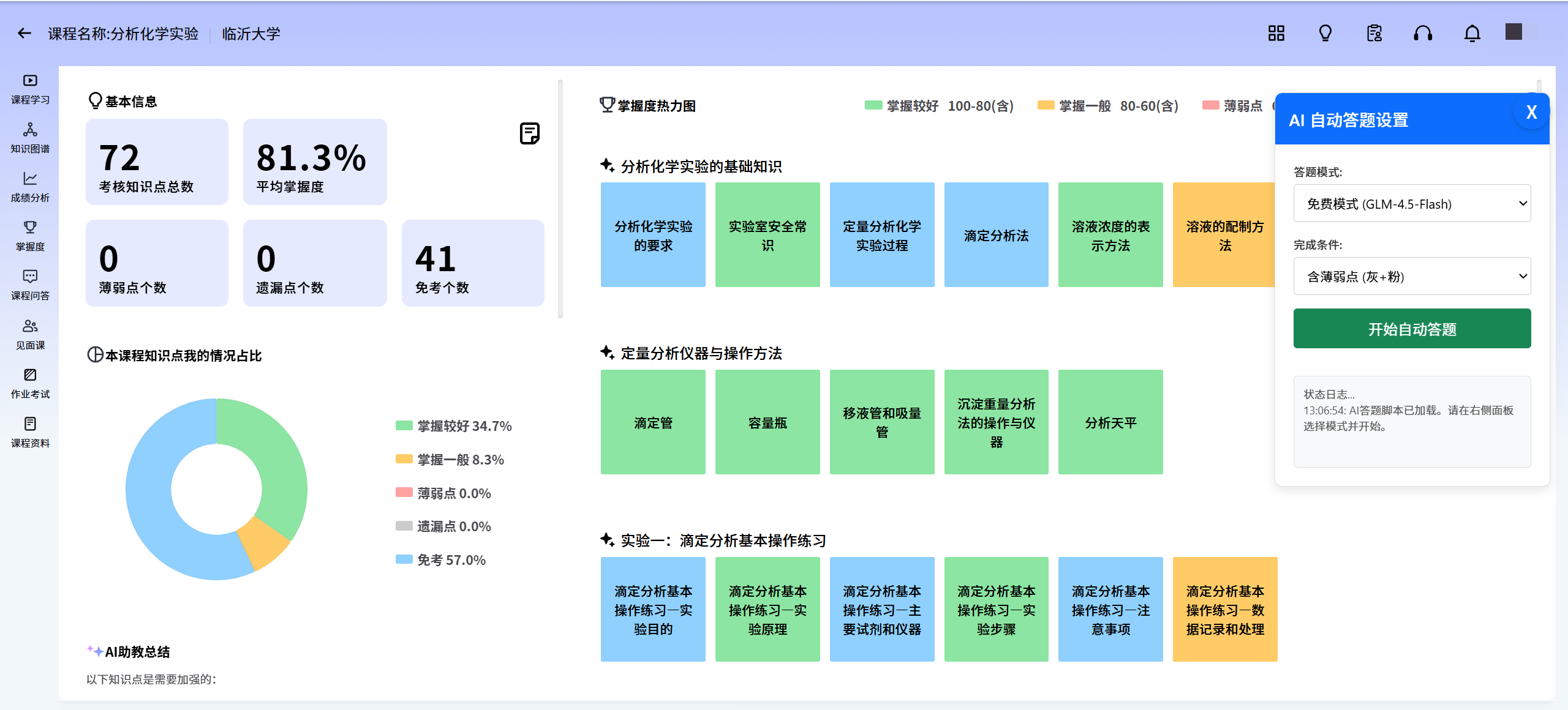This screenshot has height=710, width=1568.
Task: Open the grid apps icon in header
Action: [x=1276, y=34]
